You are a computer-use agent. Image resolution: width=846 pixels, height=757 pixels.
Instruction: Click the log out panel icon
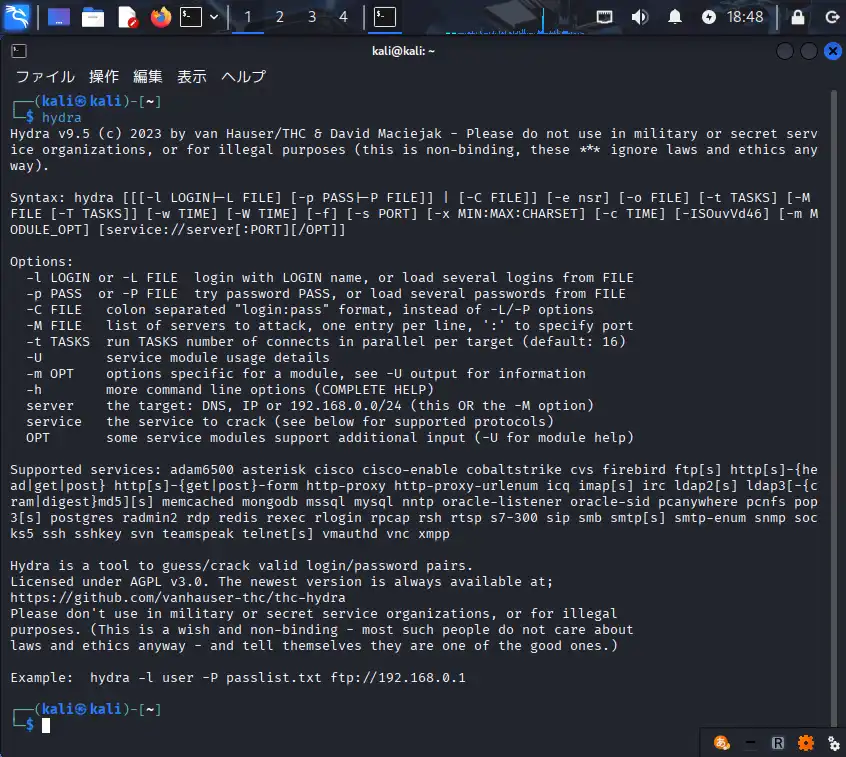pyautogui.click(x=833, y=17)
